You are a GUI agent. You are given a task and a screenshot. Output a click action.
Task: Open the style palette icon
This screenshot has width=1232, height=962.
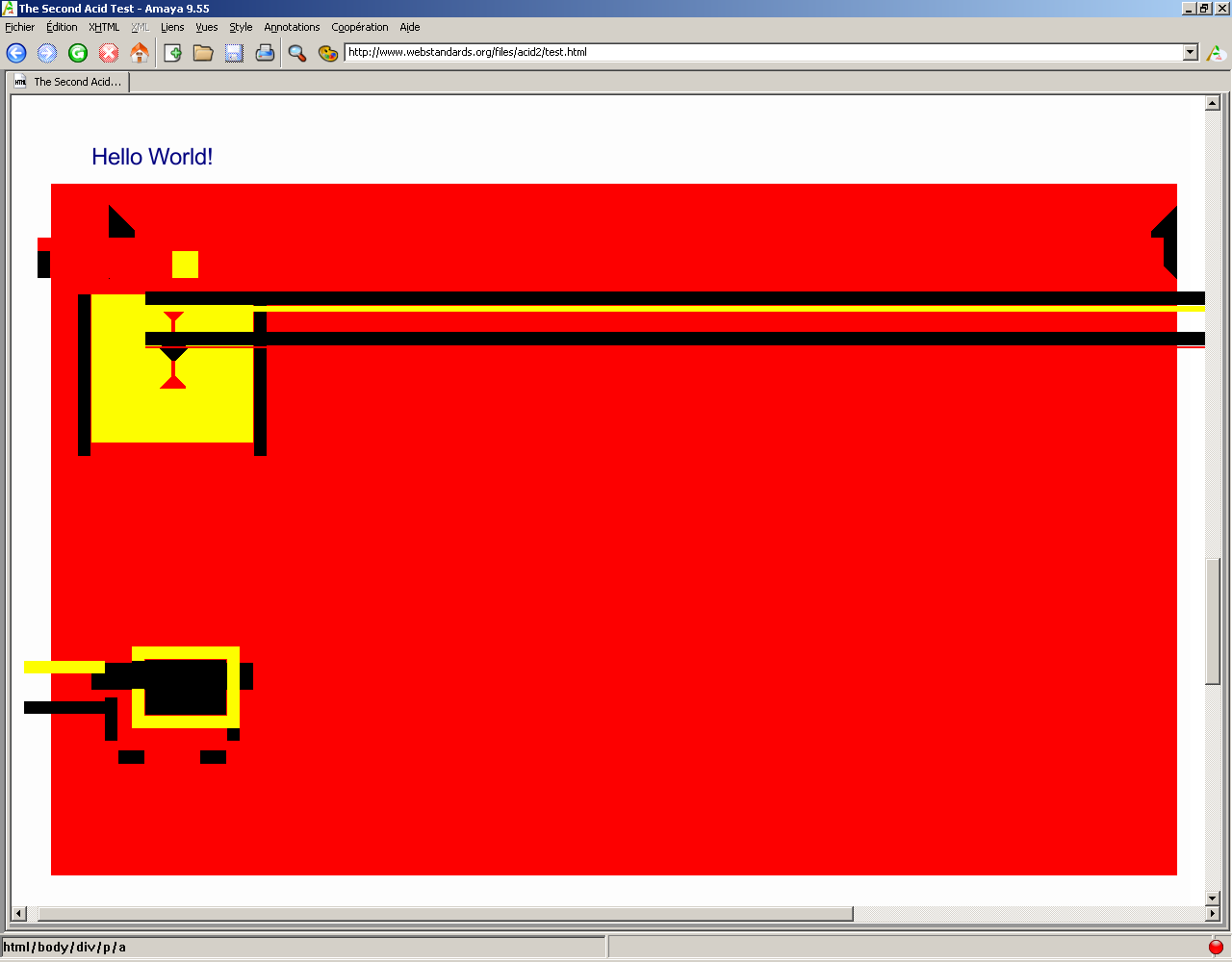(x=328, y=53)
